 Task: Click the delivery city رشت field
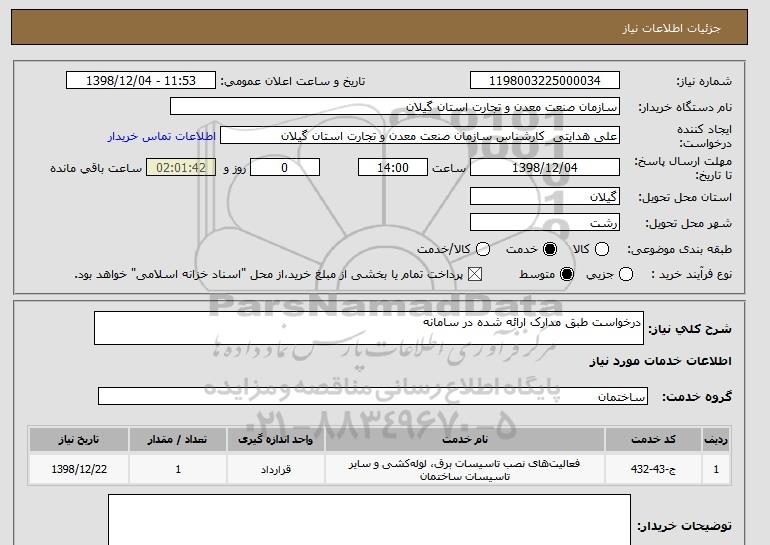tap(544, 222)
